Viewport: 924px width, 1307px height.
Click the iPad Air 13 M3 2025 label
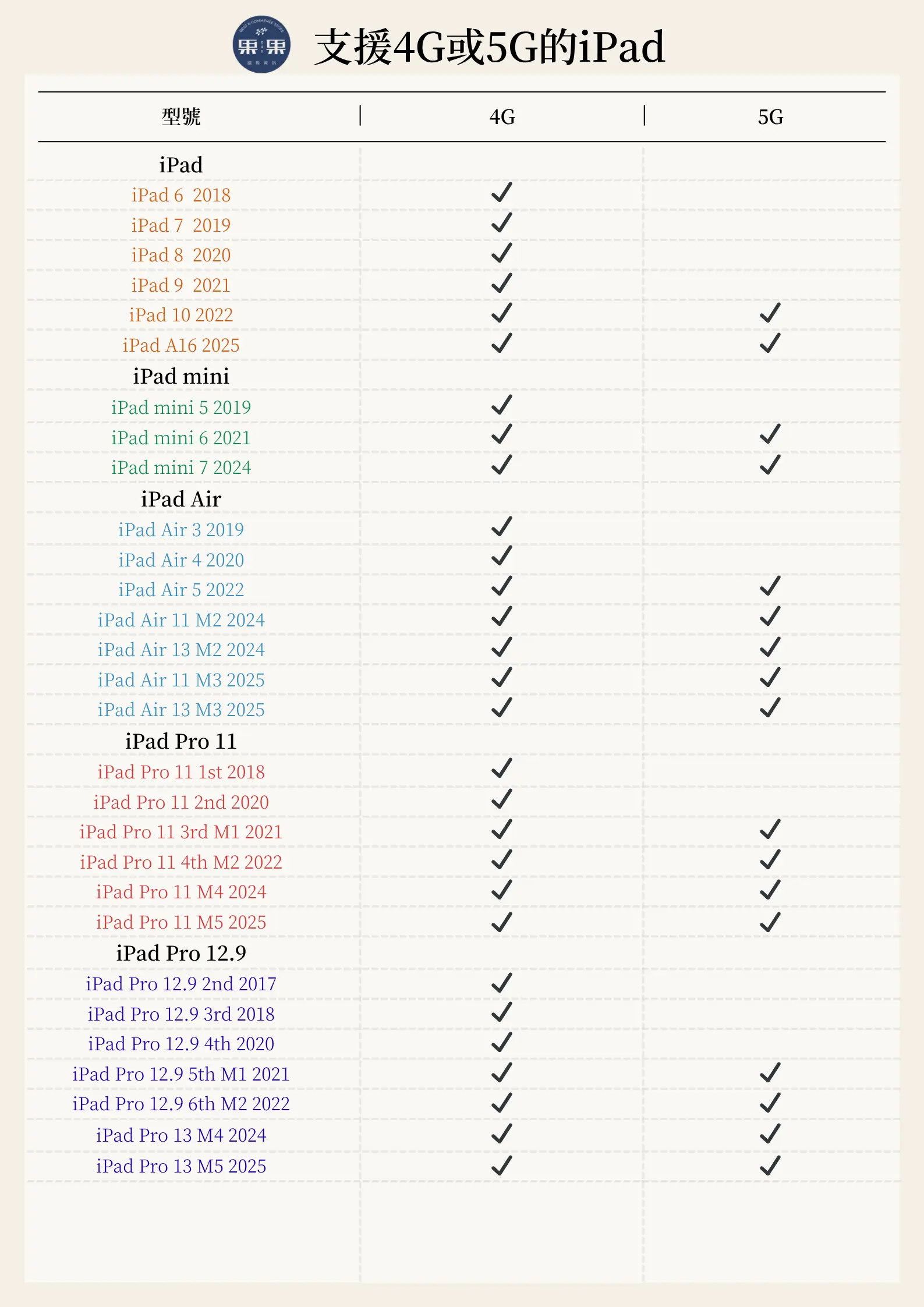[181, 710]
